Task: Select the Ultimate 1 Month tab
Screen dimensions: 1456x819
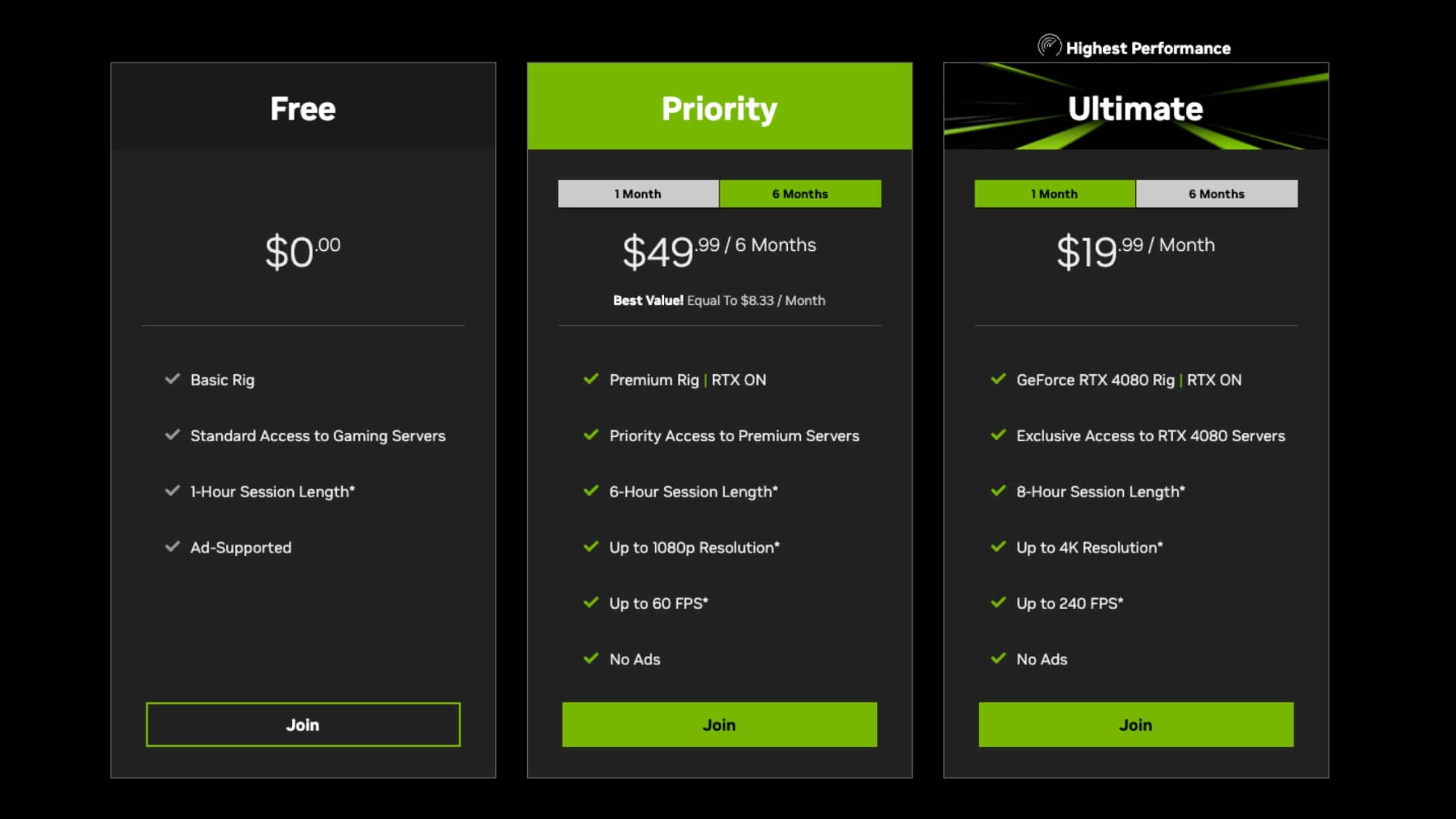Action: (x=1055, y=194)
